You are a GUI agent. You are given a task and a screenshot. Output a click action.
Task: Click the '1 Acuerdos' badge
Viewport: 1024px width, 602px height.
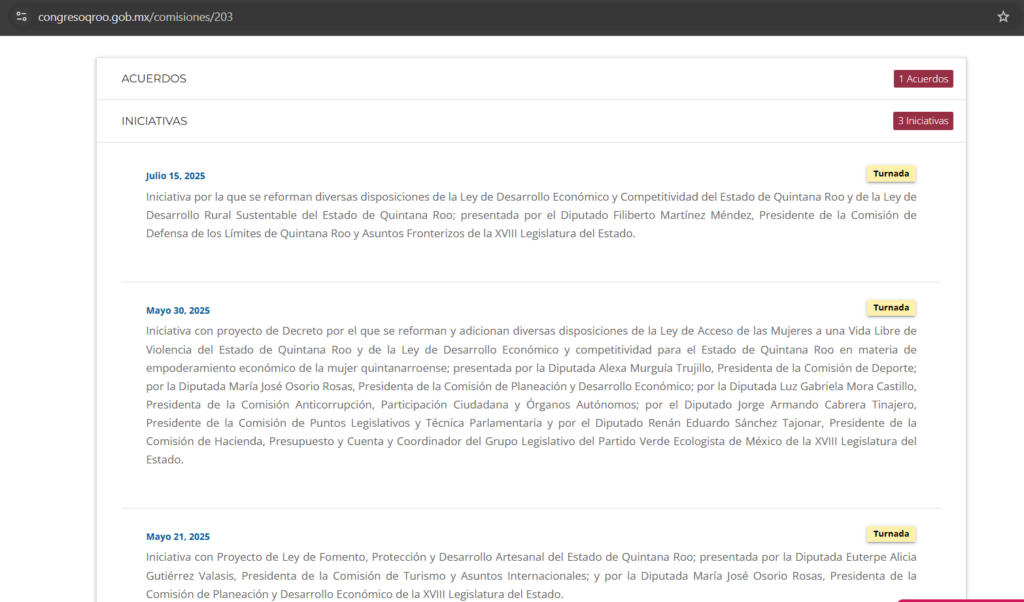pyautogui.click(x=923, y=79)
